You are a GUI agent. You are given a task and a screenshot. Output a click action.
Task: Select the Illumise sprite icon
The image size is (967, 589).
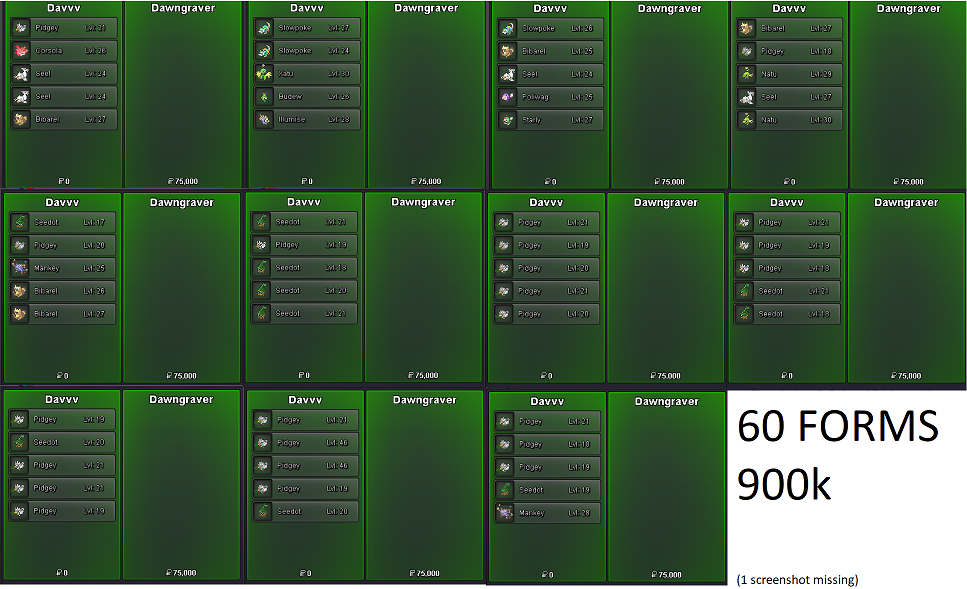[264, 120]
